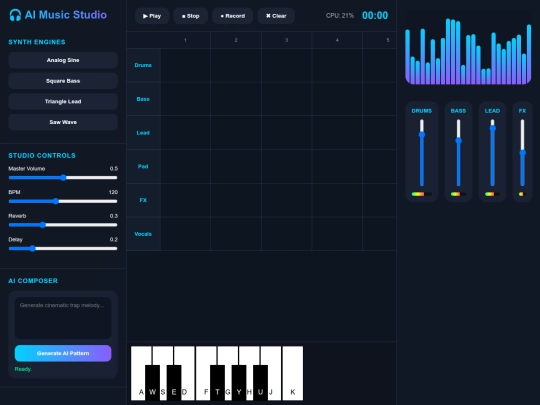540x405 pixels.
Task: Click bar 3 in the timeline header
Action: tap(287, 40)
